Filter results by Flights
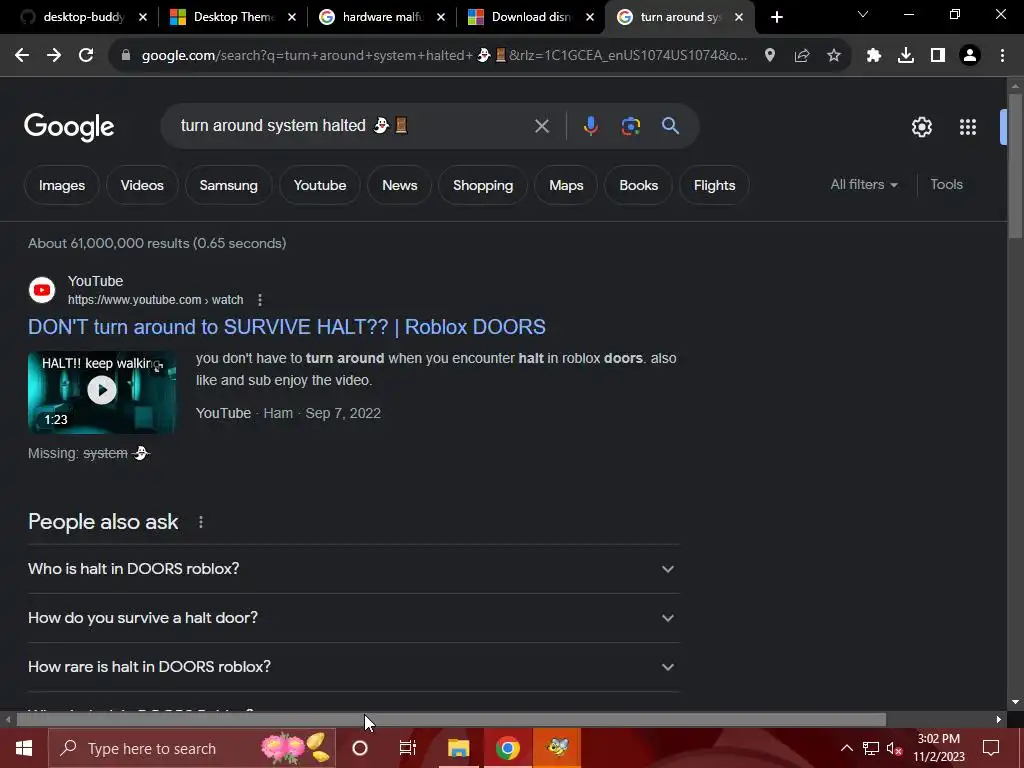This screenshot has width=1024, height=768. [714, 185]
